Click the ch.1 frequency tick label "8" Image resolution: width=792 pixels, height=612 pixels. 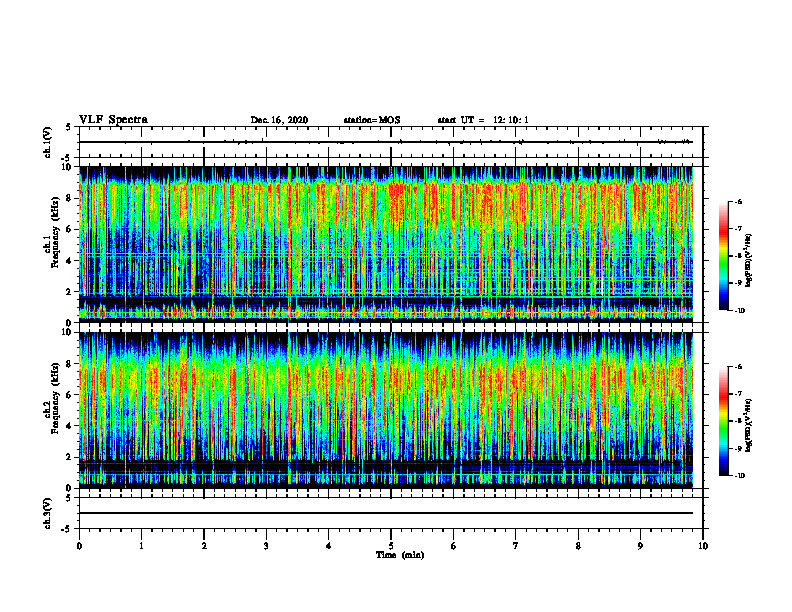tap(70, 198)
